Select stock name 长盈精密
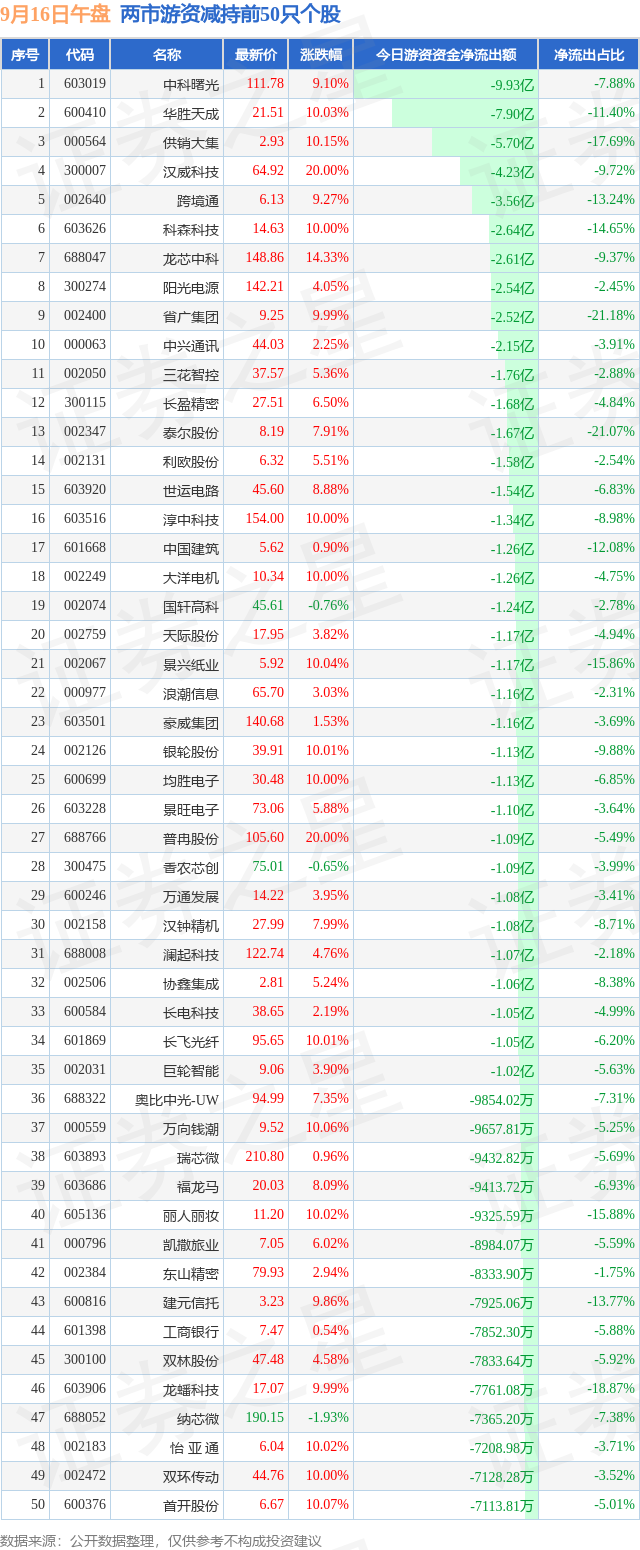Viewport: 640px width, 1550px height. (190, 403)
